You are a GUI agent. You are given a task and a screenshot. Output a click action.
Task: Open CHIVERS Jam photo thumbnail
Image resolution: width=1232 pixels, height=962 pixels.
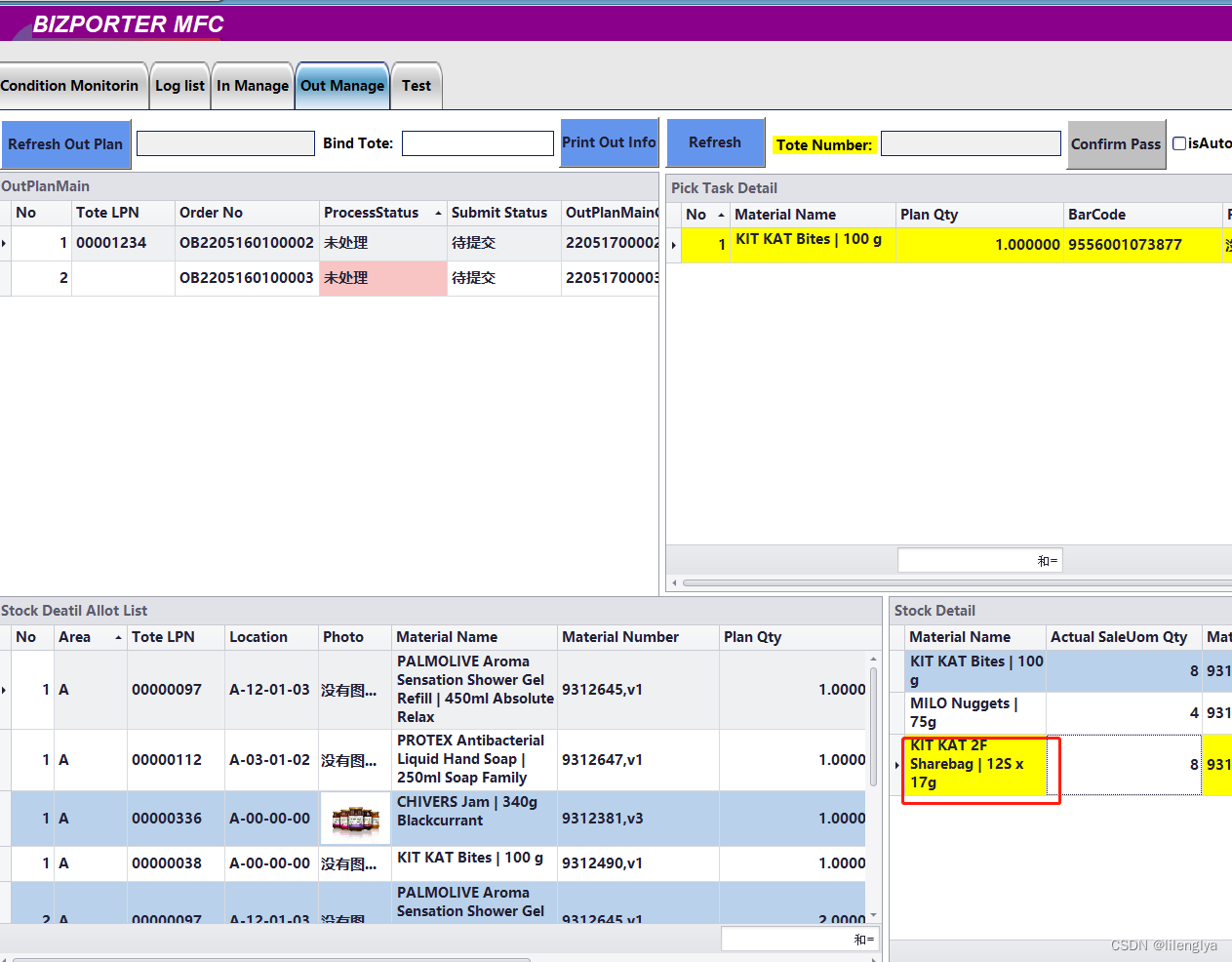[x=355, y=819]
